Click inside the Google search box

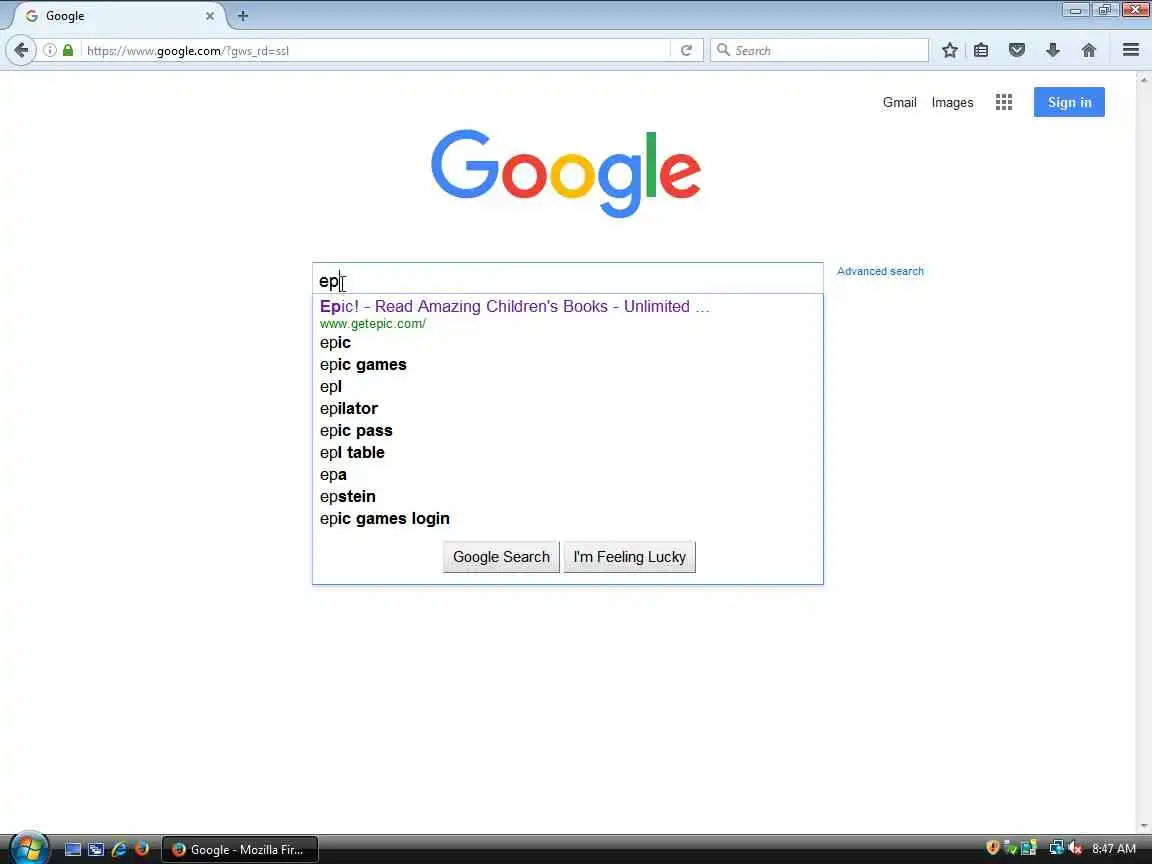(x=567, y=279)
